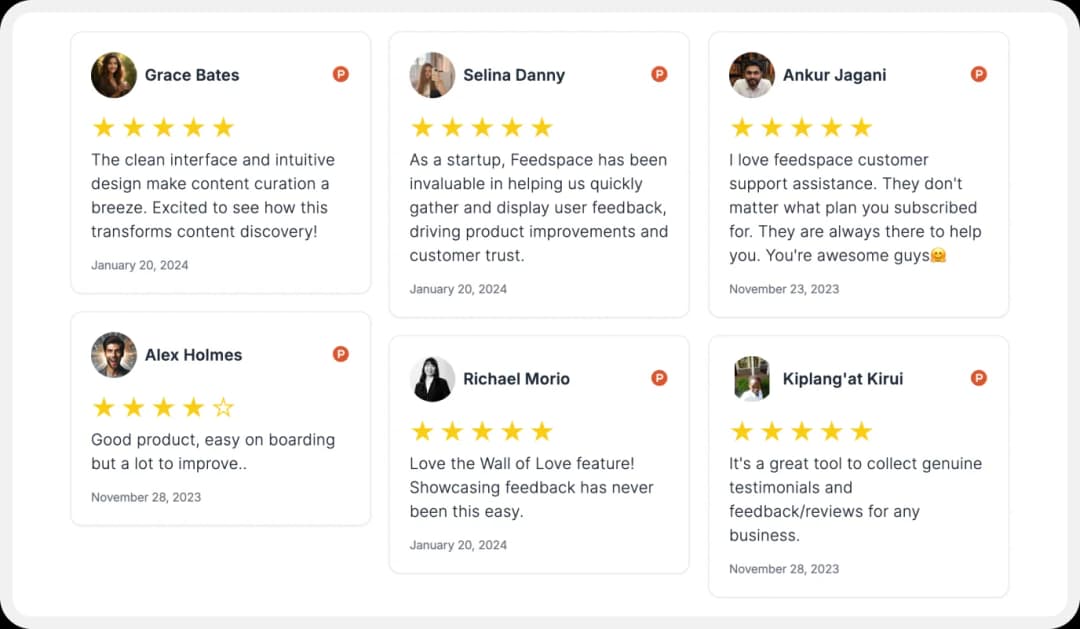Click the Product Hunt icon on Selina Danny's card
The height and width of the screenshot is (629, 1080).
pyautogui.click(x=659, y=73)
